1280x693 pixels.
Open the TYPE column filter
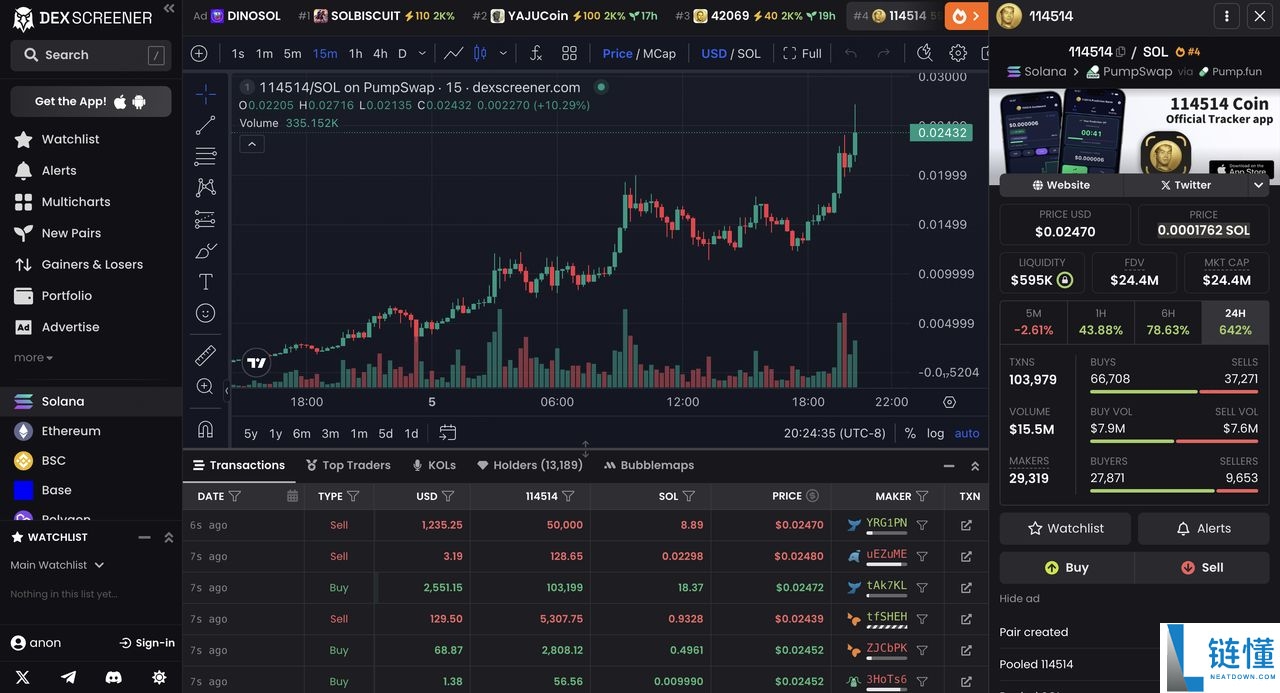pos(353,496)
